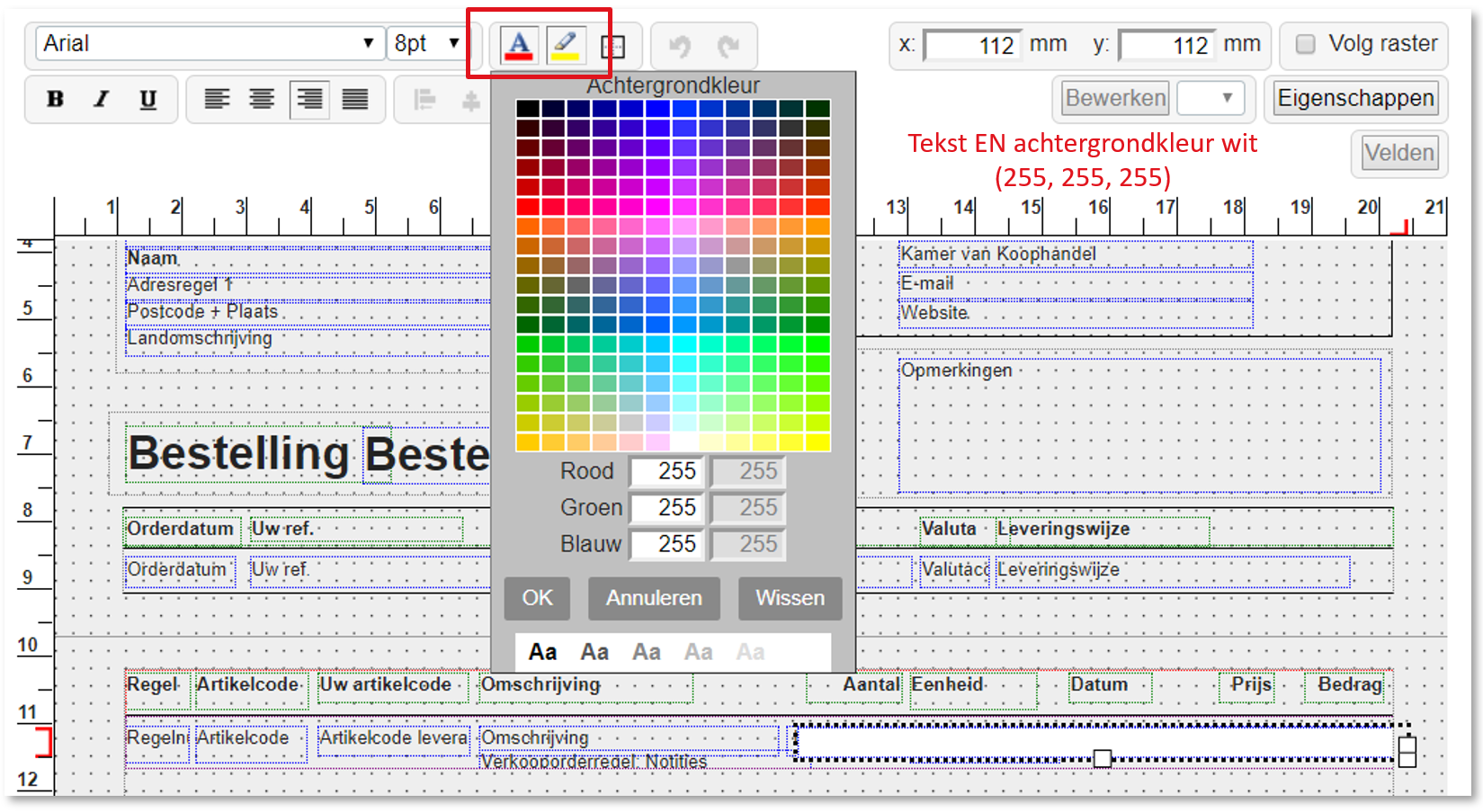Pick the black swatch in color grid

point(528,108)
